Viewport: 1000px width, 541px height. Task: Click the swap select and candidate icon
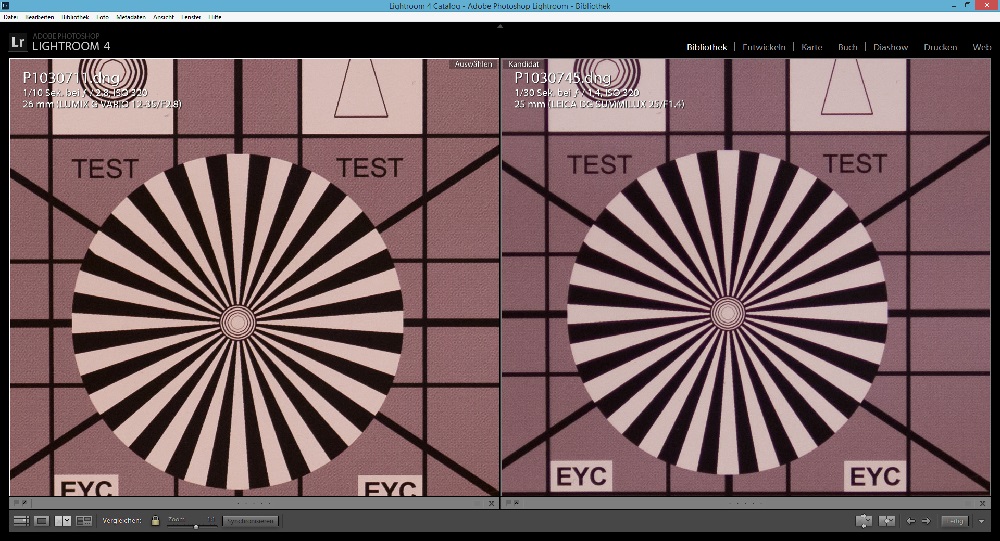(x=864, y=521)
